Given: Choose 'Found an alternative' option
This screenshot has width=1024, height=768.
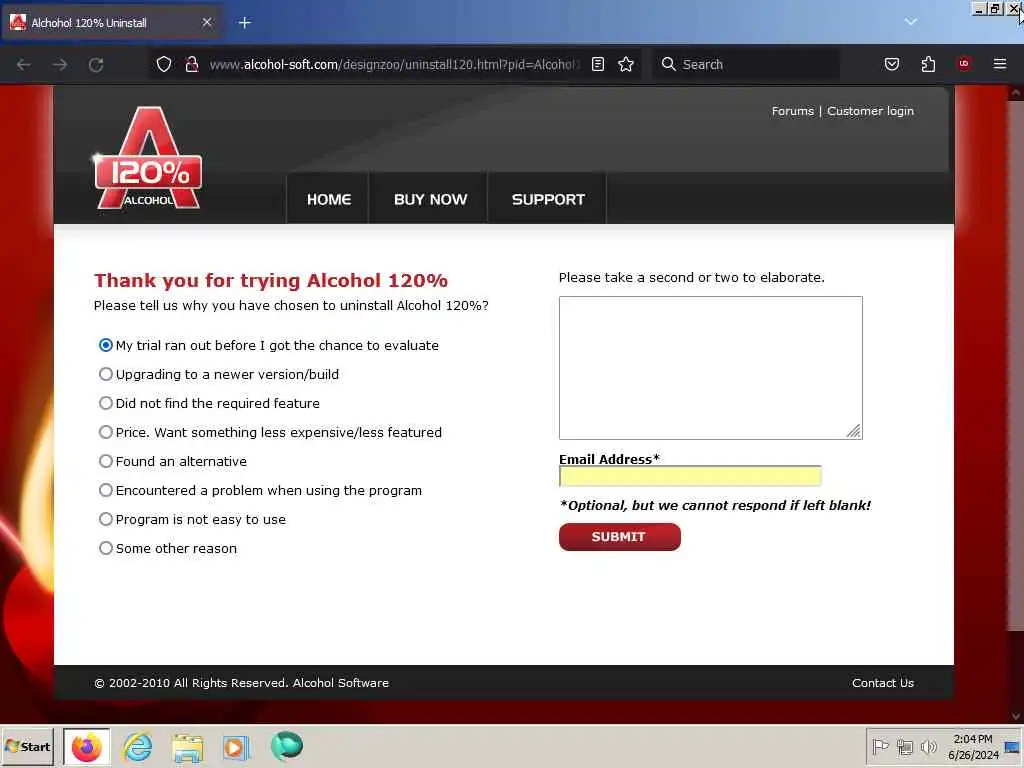Looking at the screenshot, I should tap(106, 461).
